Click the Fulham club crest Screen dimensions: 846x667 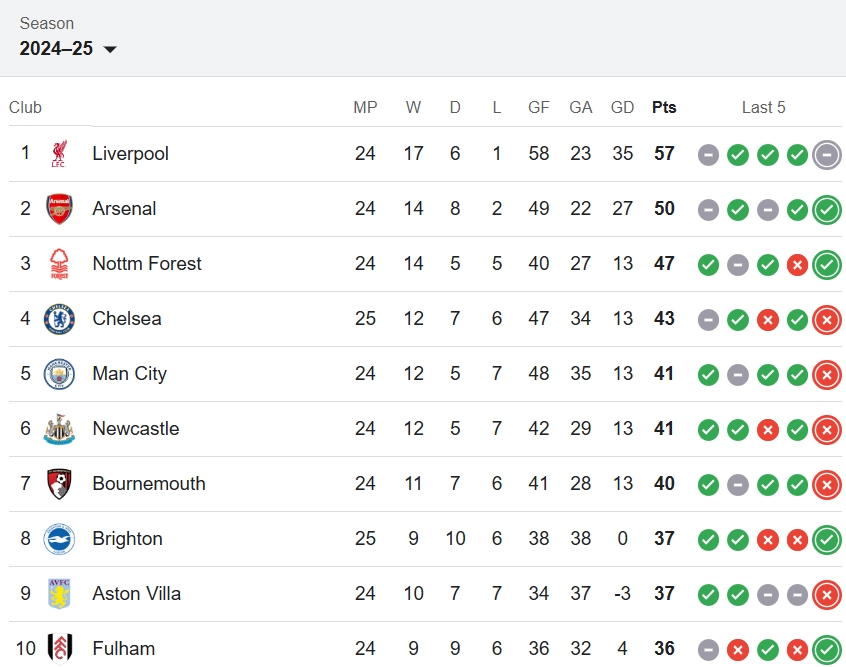59,649
